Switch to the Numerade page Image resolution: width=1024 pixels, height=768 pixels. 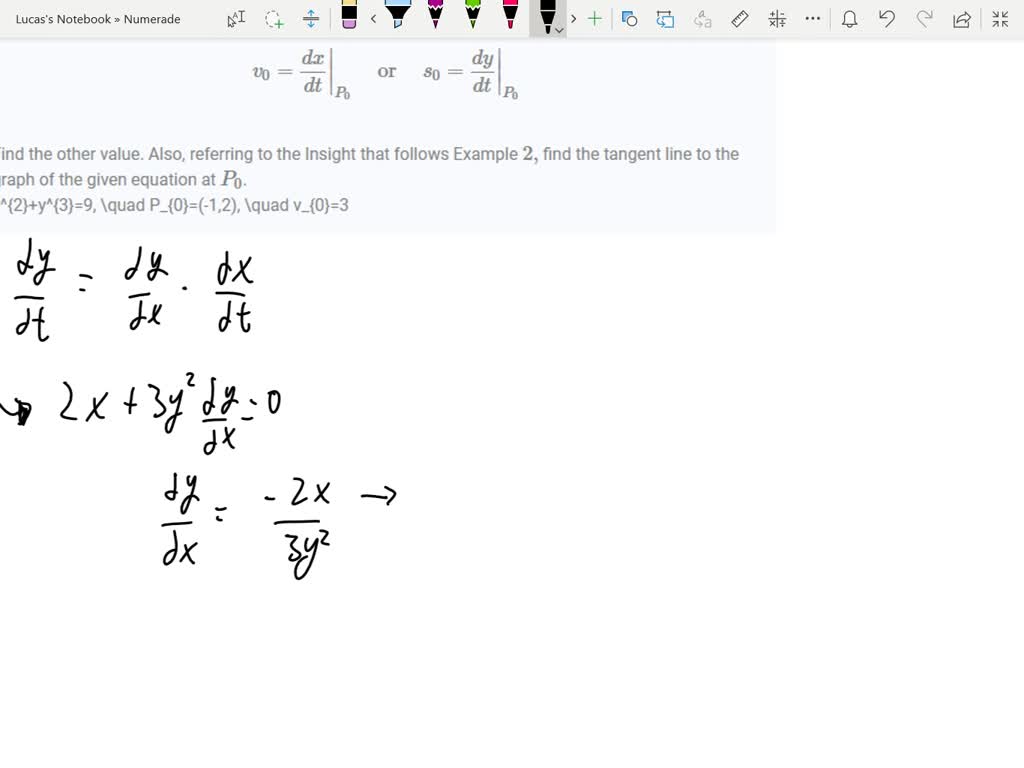click(x=151, y=18)
